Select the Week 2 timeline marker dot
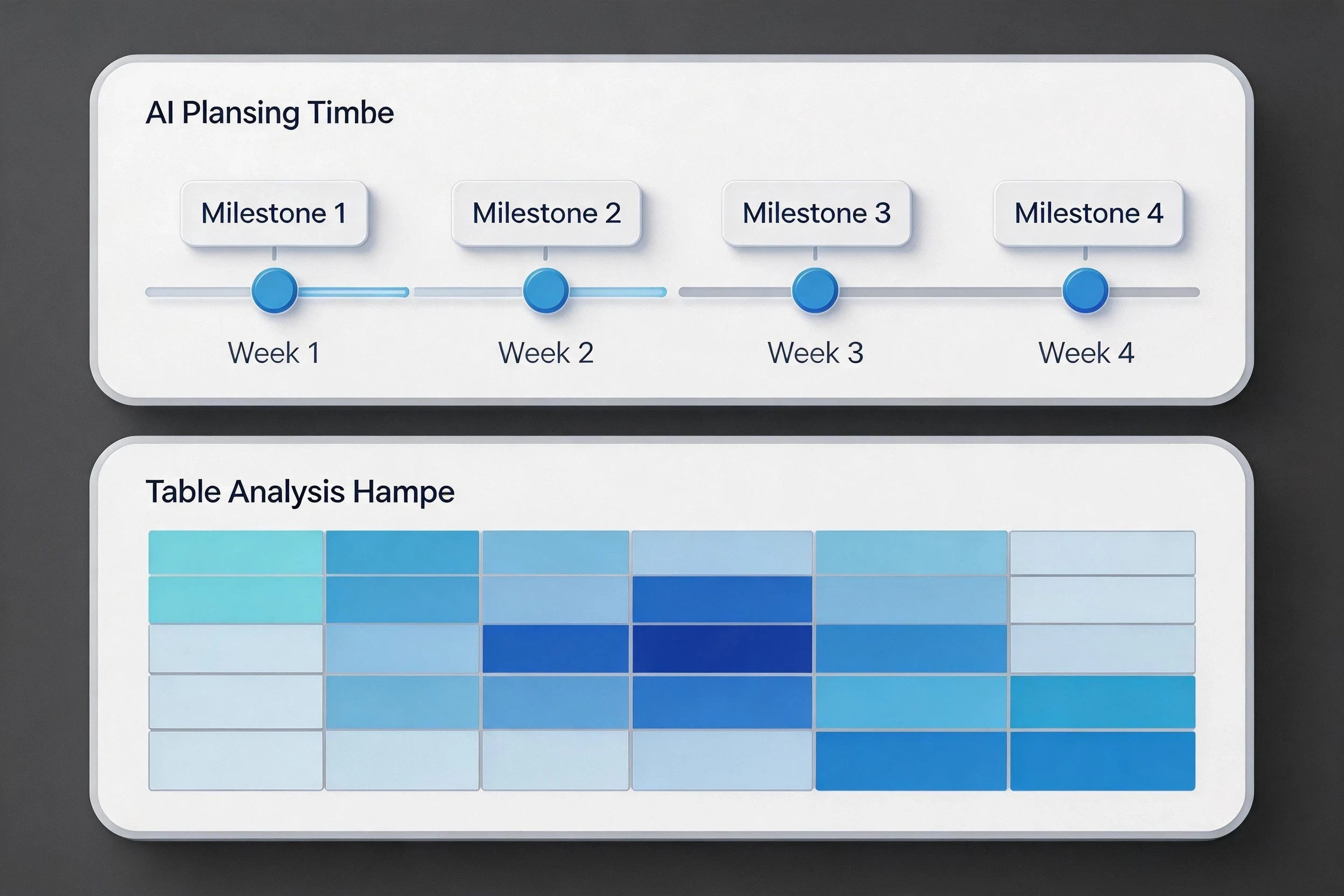Image resolution: width=1344 pixels, height=896 pixels. tap(545, 290)
